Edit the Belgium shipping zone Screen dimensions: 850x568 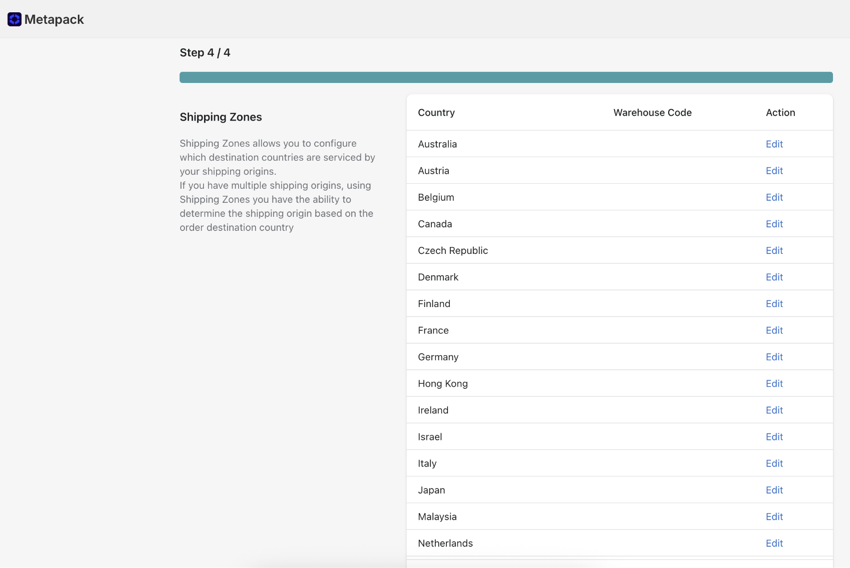[774, 197]
